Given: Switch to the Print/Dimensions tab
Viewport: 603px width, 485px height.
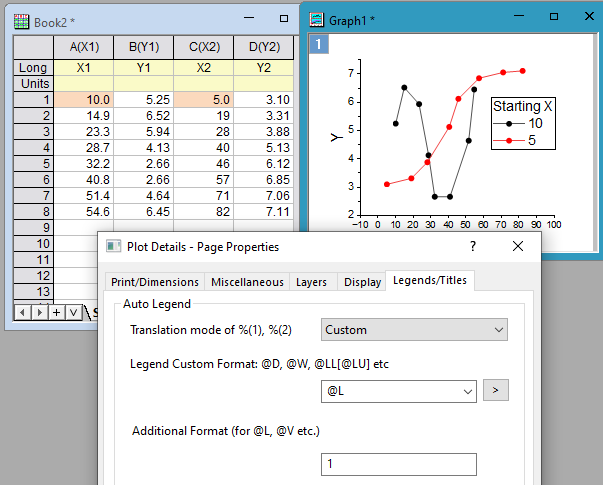Looking at the screenshot, I should click(153, 282).
